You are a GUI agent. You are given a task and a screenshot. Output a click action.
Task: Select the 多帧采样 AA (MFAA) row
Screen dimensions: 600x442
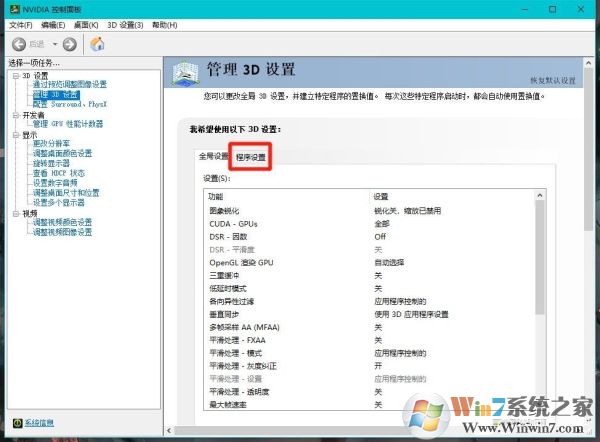[x=370, y=328]
